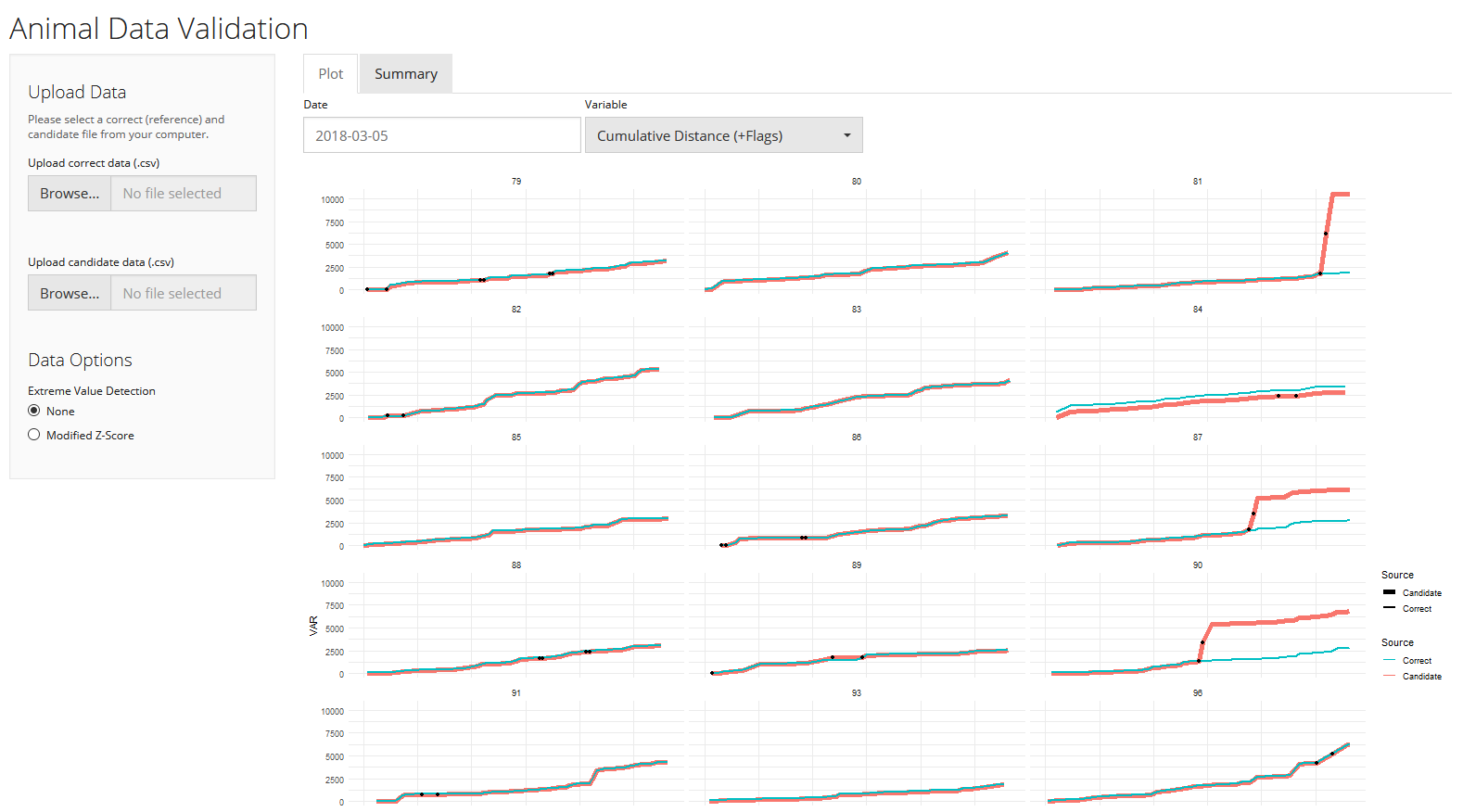Click candidate data file name field
Image resolution: width=1463 pixels, height=812 pixels.
184,293
